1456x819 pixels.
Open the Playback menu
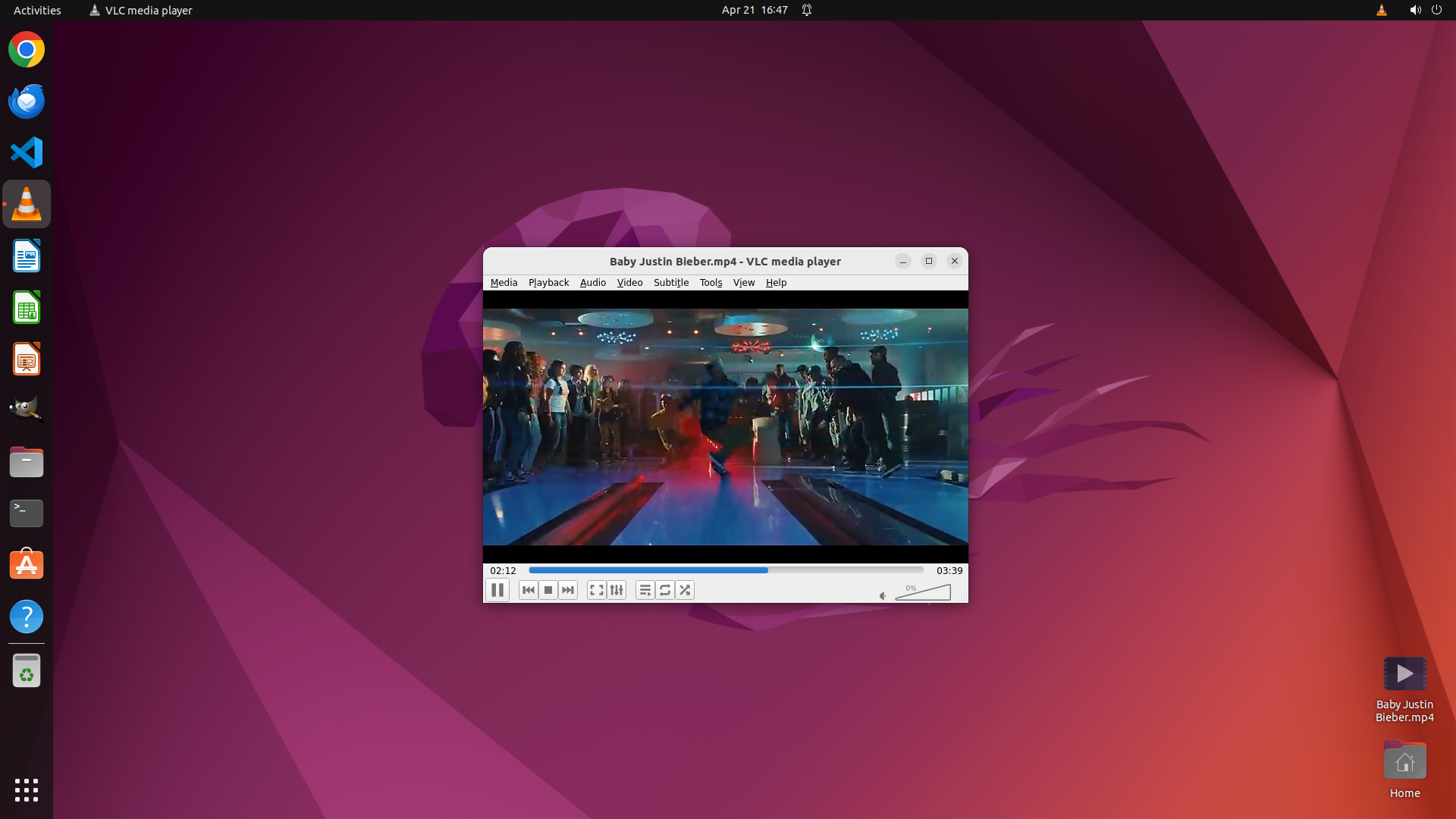point(548,282)
